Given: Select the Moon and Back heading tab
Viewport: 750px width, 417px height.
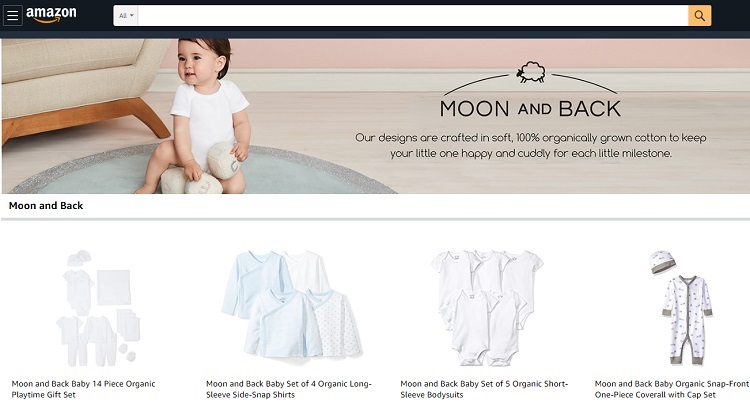Looking at the screenshot, I should coord(46,206).
